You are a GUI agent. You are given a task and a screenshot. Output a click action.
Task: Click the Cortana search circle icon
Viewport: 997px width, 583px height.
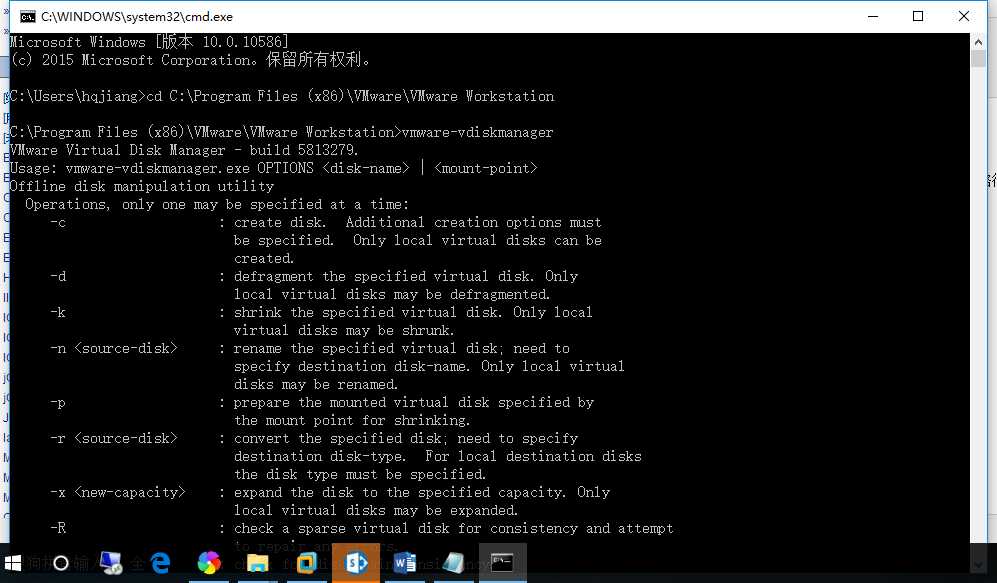pyautogui.click(x=61, y=563)
